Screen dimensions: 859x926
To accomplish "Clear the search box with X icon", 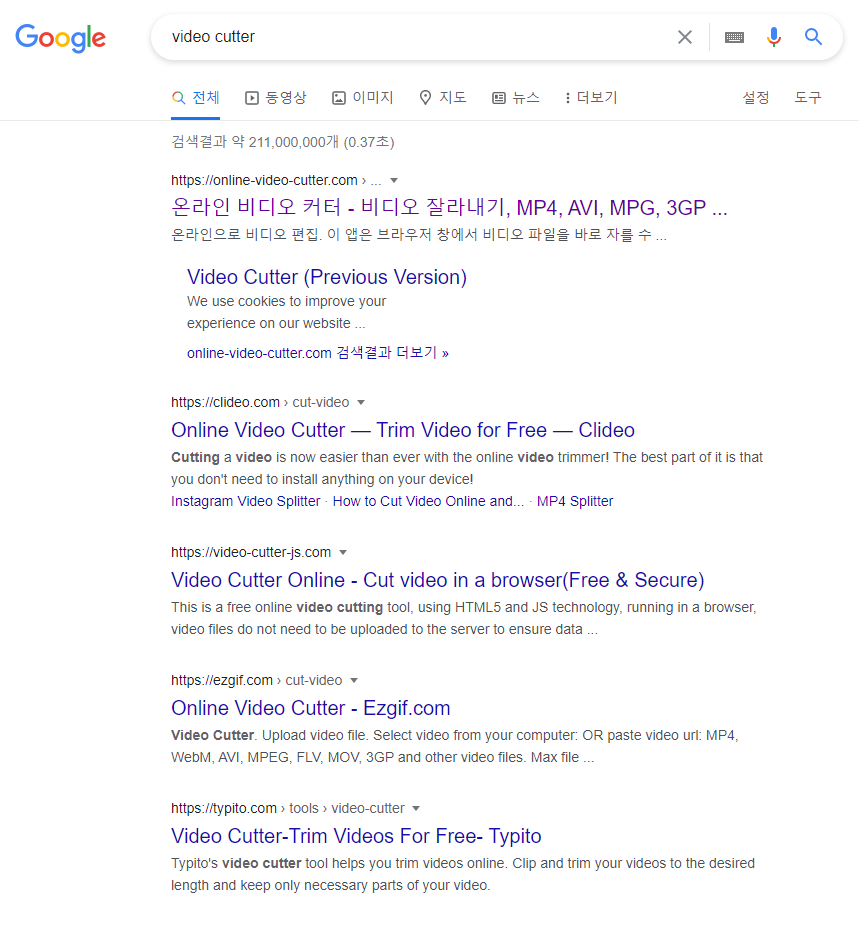I will (x=685, y=37).
